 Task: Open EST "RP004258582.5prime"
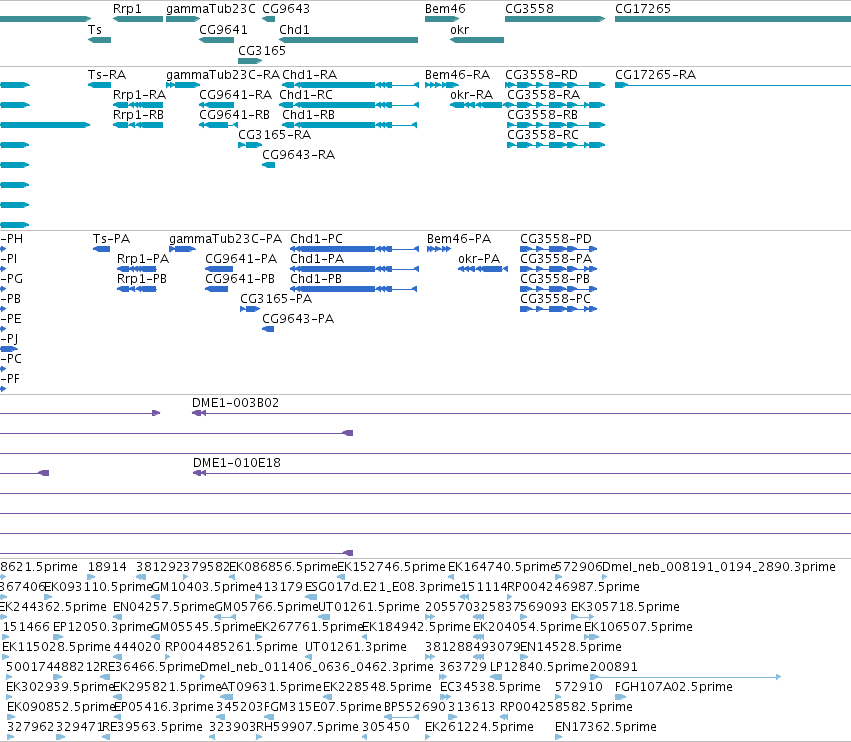click(566, 707)
